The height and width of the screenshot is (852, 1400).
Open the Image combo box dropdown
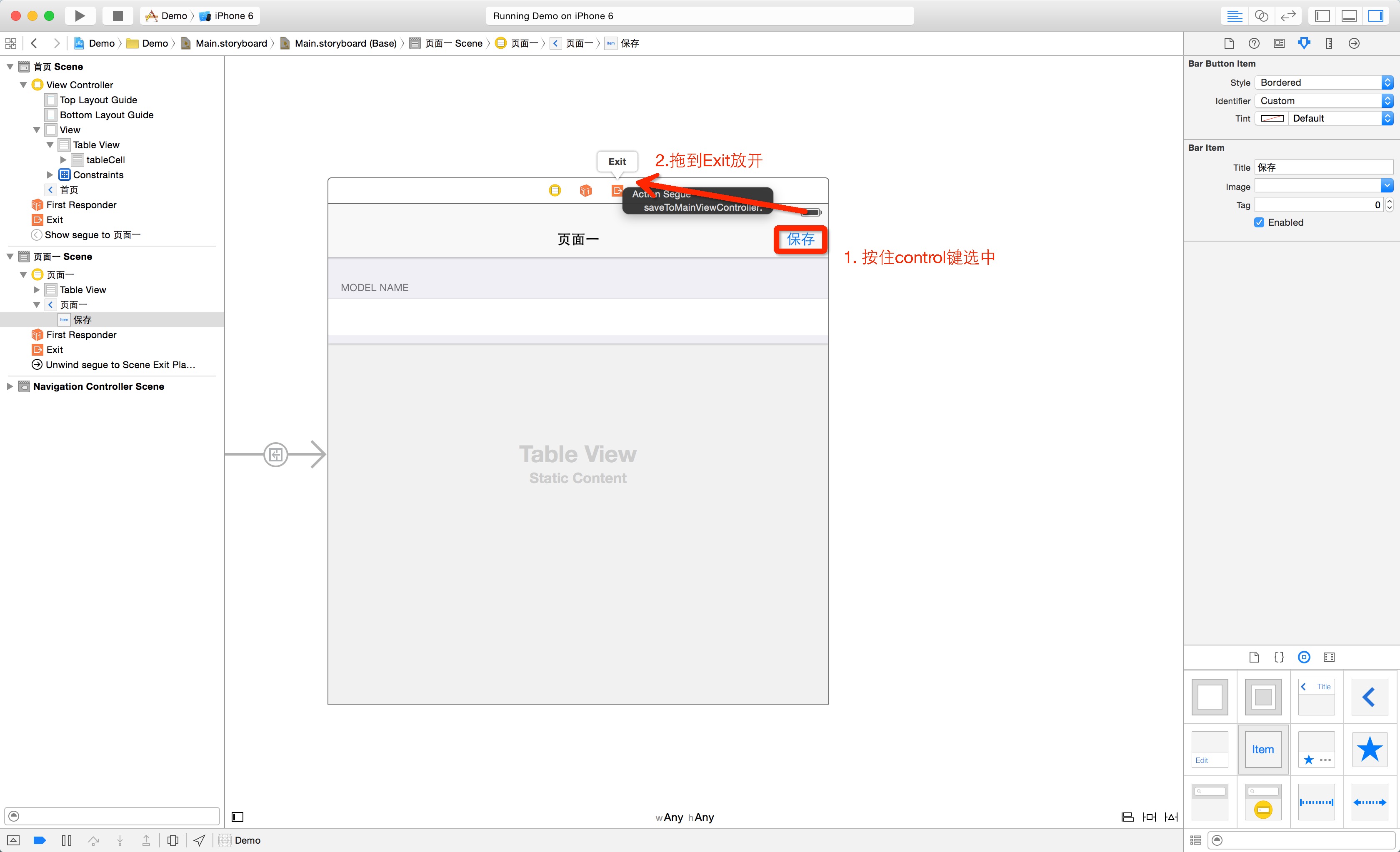click(1387, 186)
